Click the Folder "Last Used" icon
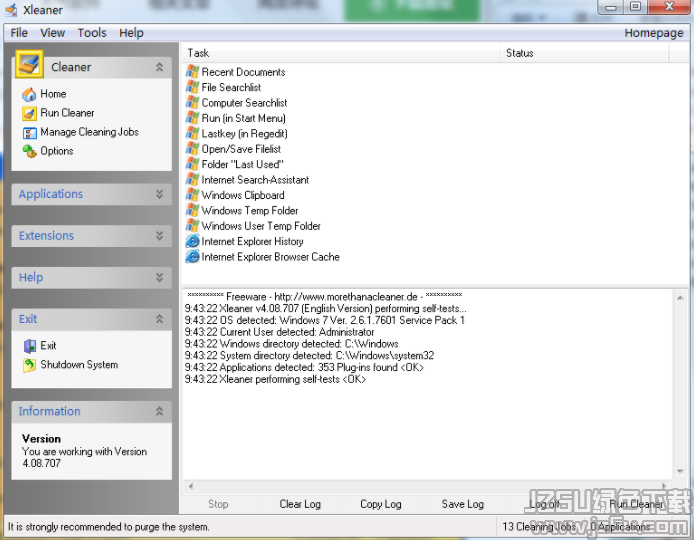694x540 pixels. (x=192, y=164)
